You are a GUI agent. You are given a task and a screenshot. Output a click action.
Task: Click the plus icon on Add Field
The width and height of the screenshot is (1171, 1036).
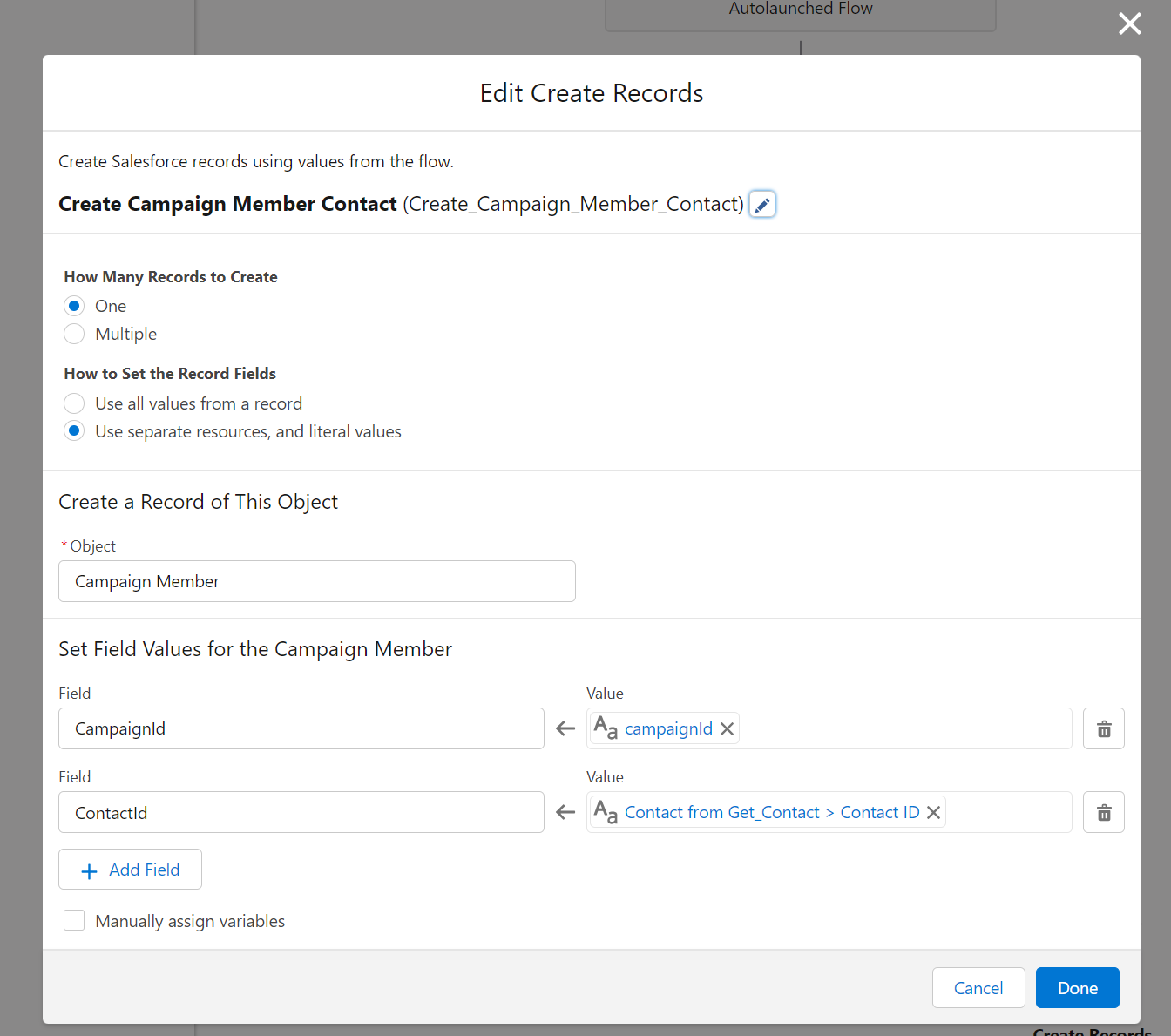pos(89,870)
